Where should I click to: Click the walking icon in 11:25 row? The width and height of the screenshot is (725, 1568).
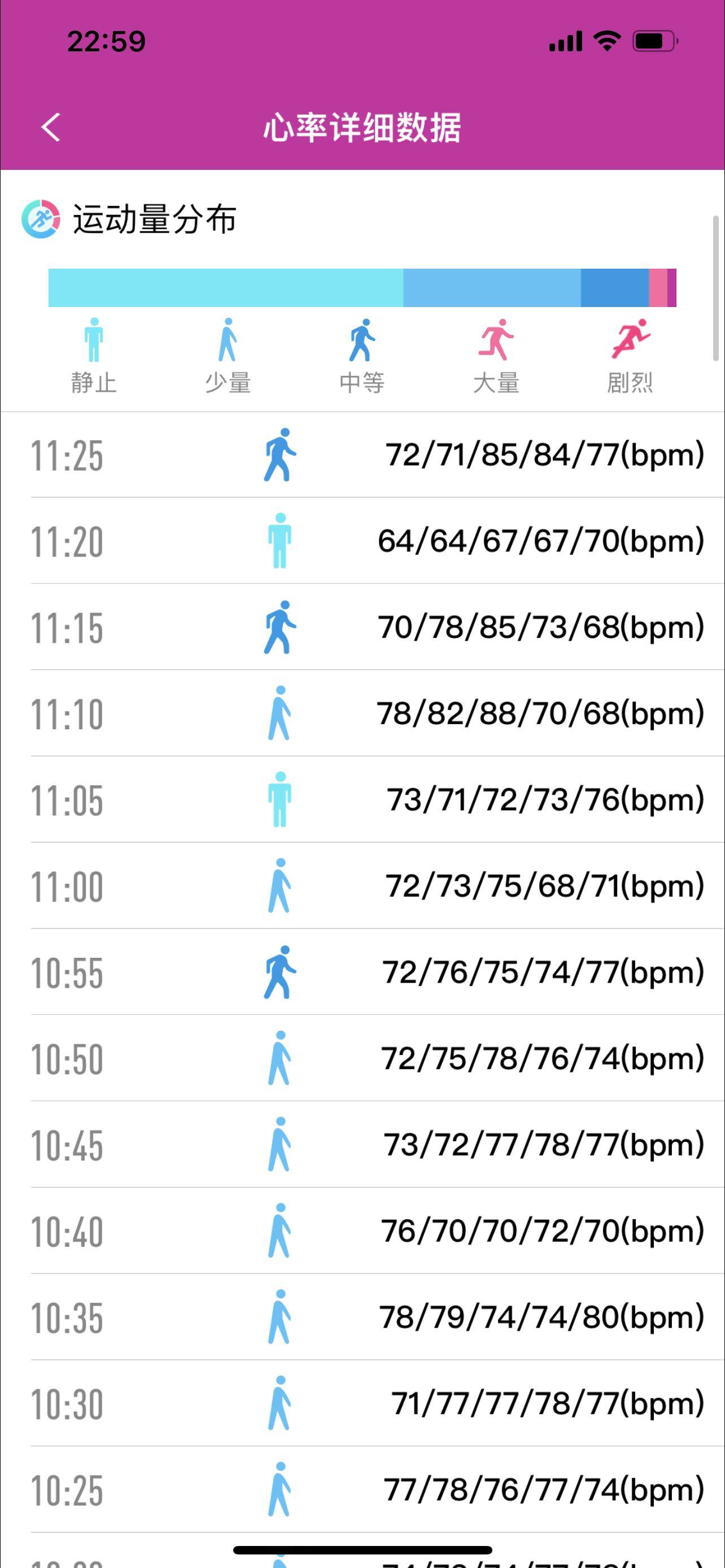point(279,455)
